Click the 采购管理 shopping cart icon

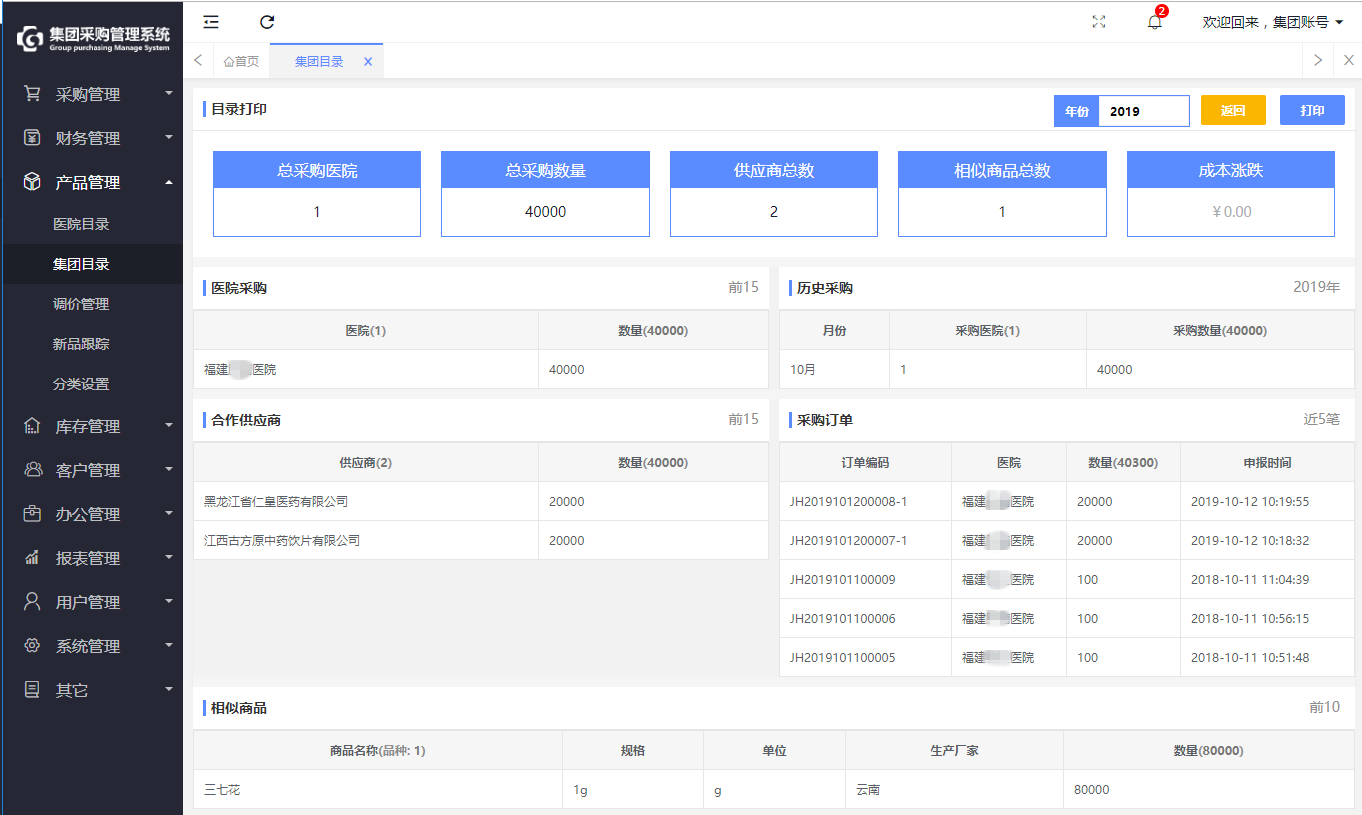pos(32,94)
